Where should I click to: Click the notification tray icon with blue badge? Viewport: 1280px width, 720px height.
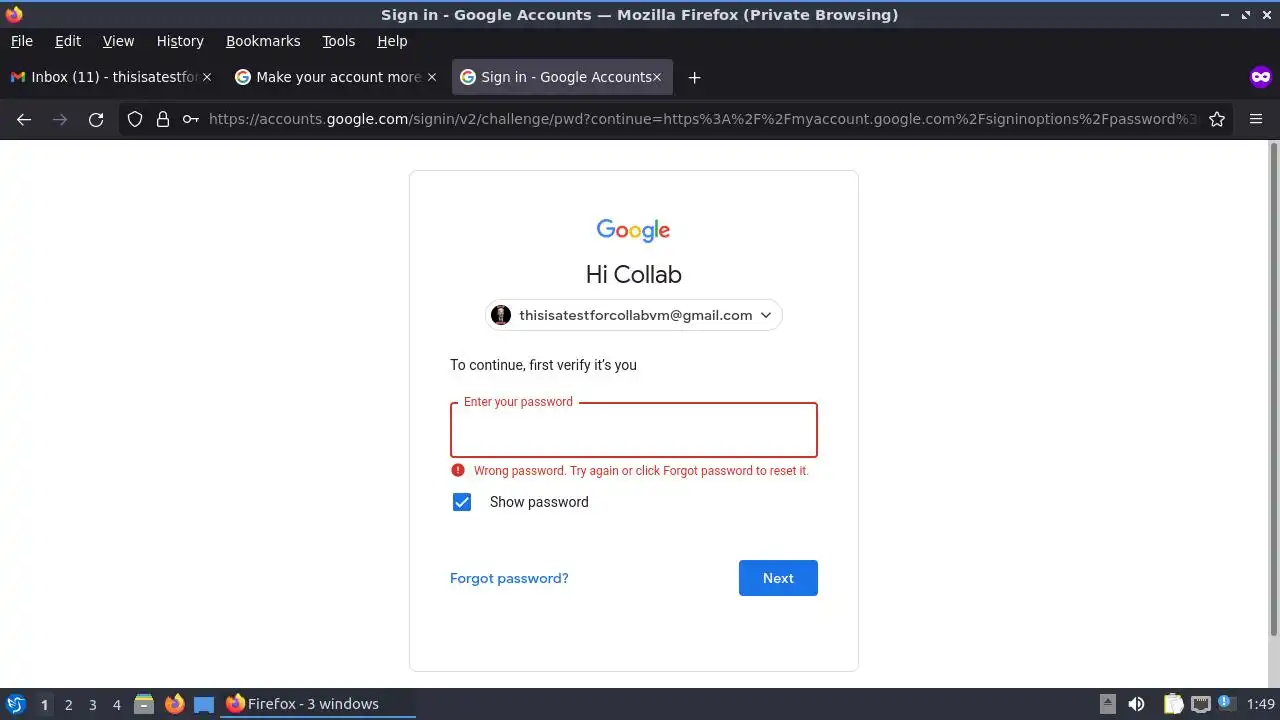click(x=1227, y=704)
